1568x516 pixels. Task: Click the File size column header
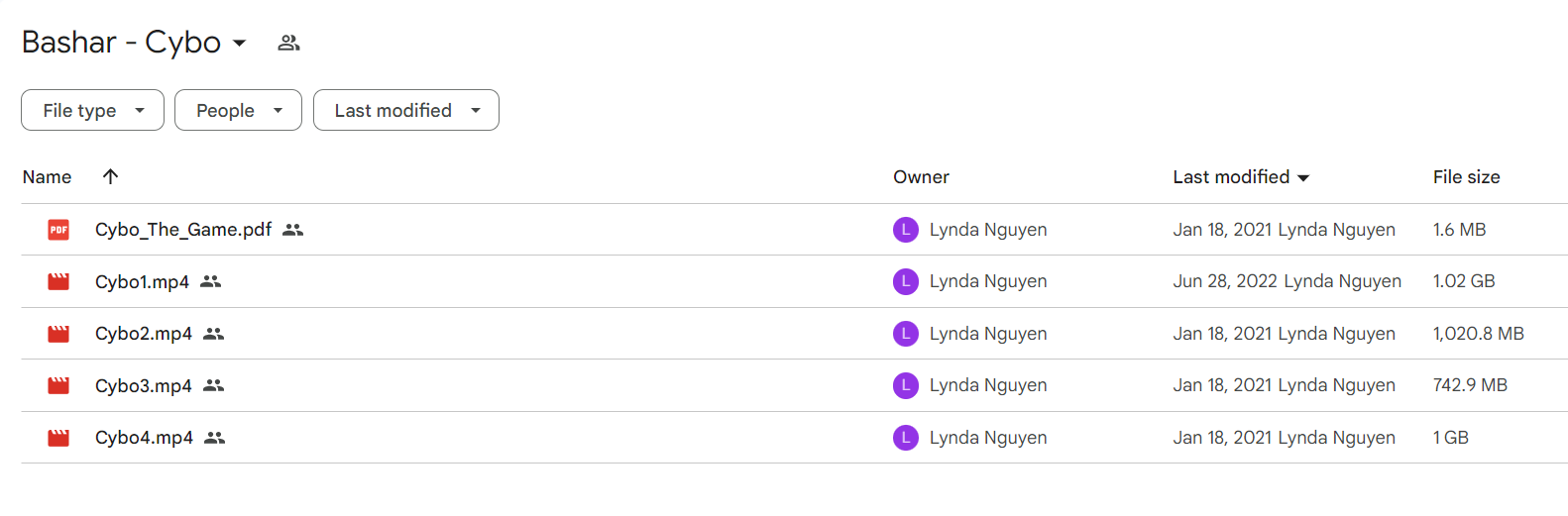point(1466,176)
